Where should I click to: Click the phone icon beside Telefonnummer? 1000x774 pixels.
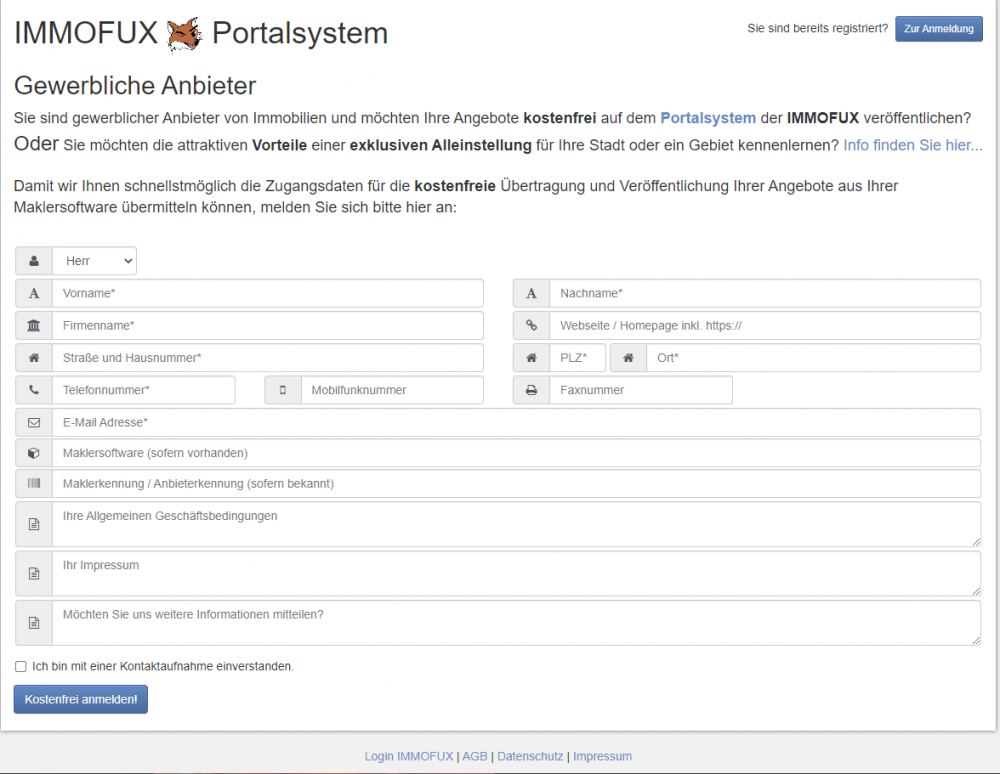click(x=34, y=390)
